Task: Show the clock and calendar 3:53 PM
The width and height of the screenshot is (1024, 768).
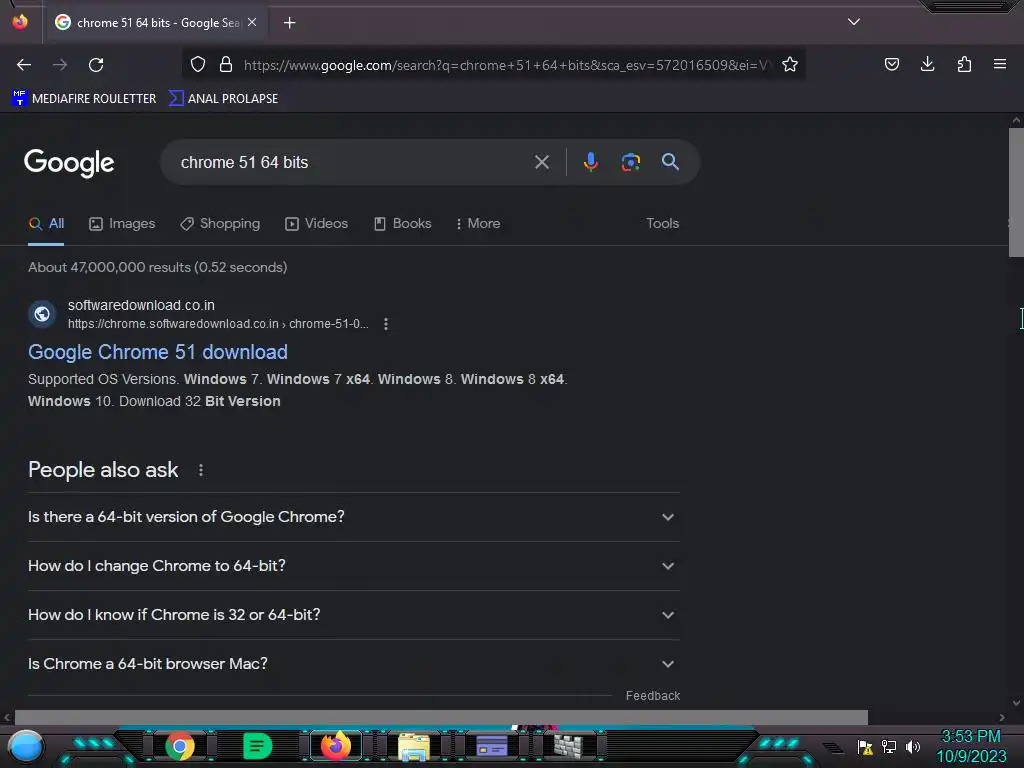Action: (x=971, y=746)
